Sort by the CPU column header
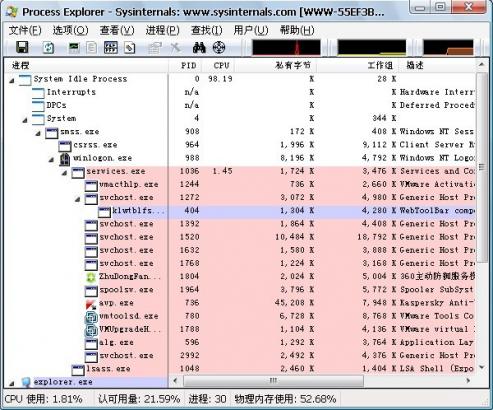The width and height of the screenshot is (493, 410). pyautogui.click(x=219, y=65)
